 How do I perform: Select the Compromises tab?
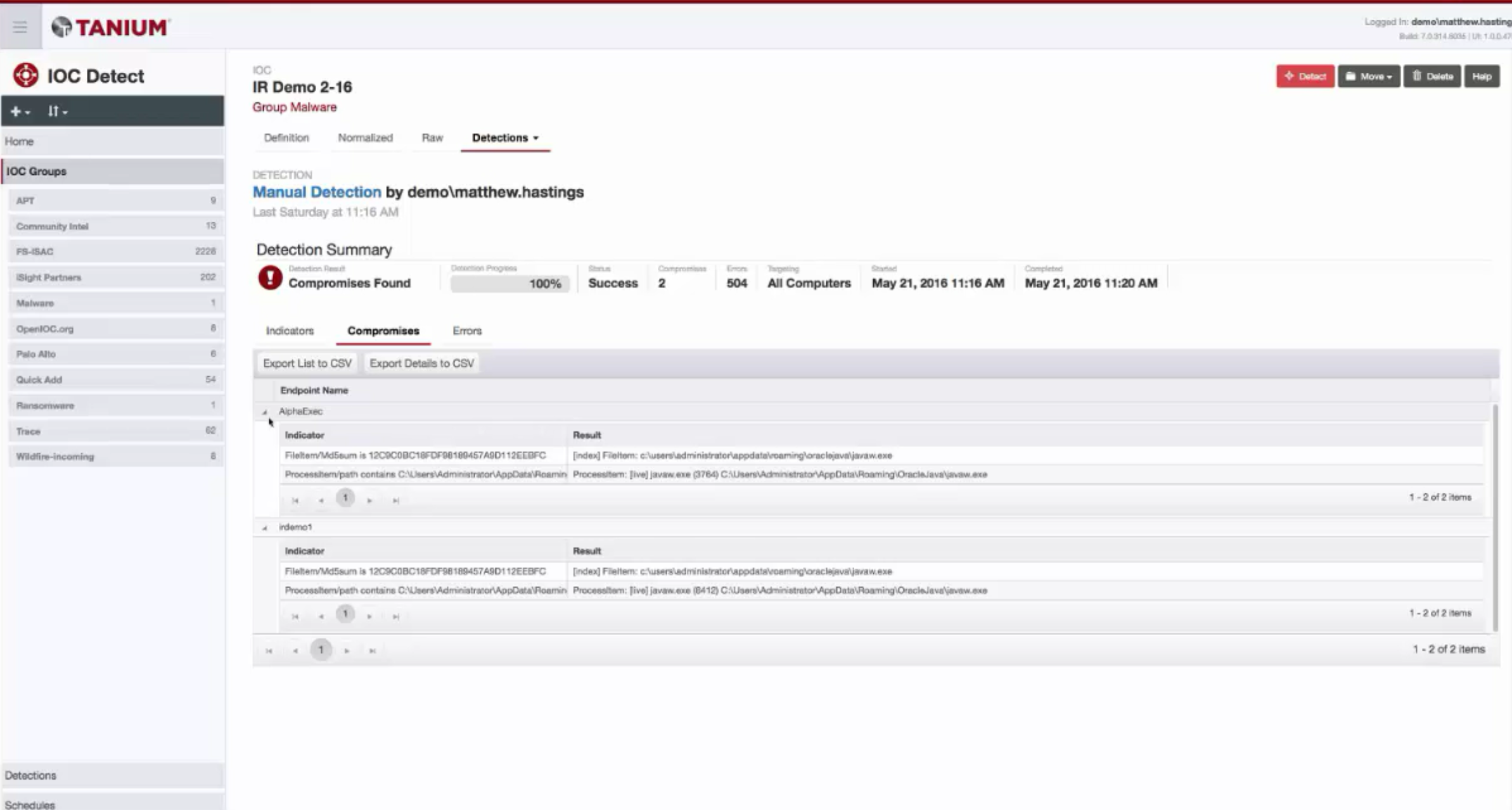[x=383, y=331]
